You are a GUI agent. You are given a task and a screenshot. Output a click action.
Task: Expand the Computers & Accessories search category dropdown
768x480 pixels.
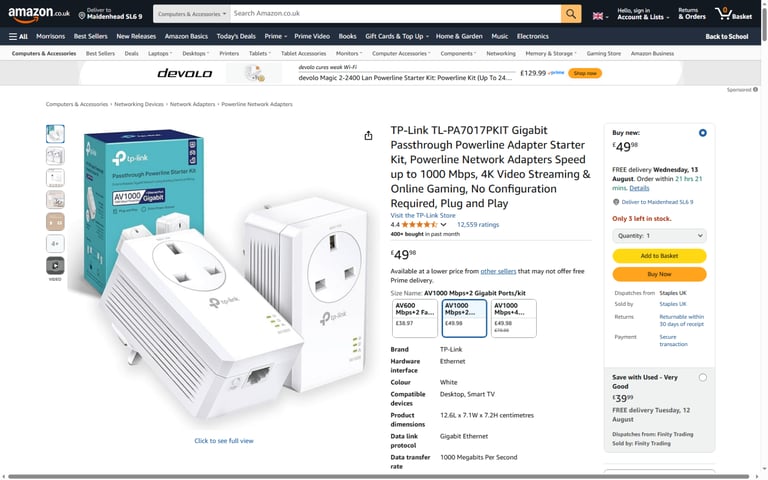point(192,14)
